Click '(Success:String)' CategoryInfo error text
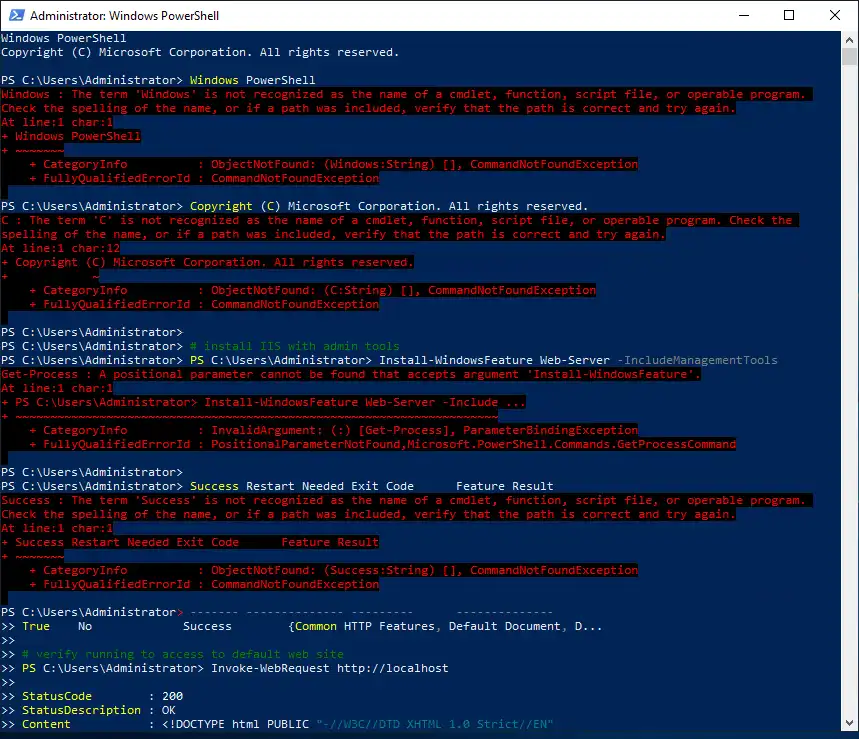 [379, 570]
